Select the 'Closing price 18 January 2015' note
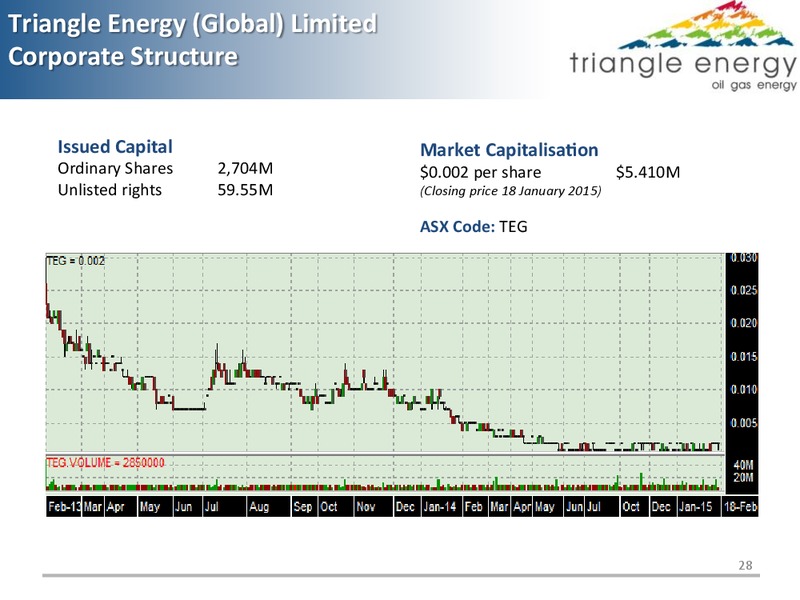The height and width of the screenshot is (600, 800). click(x=511, y=191)
